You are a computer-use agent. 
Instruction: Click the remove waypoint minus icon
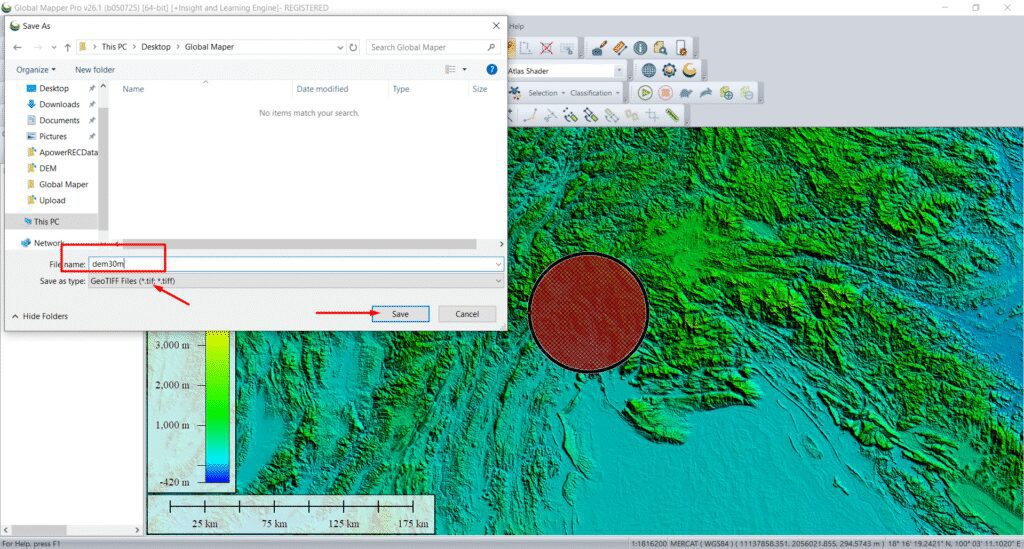tap(746, 93)
